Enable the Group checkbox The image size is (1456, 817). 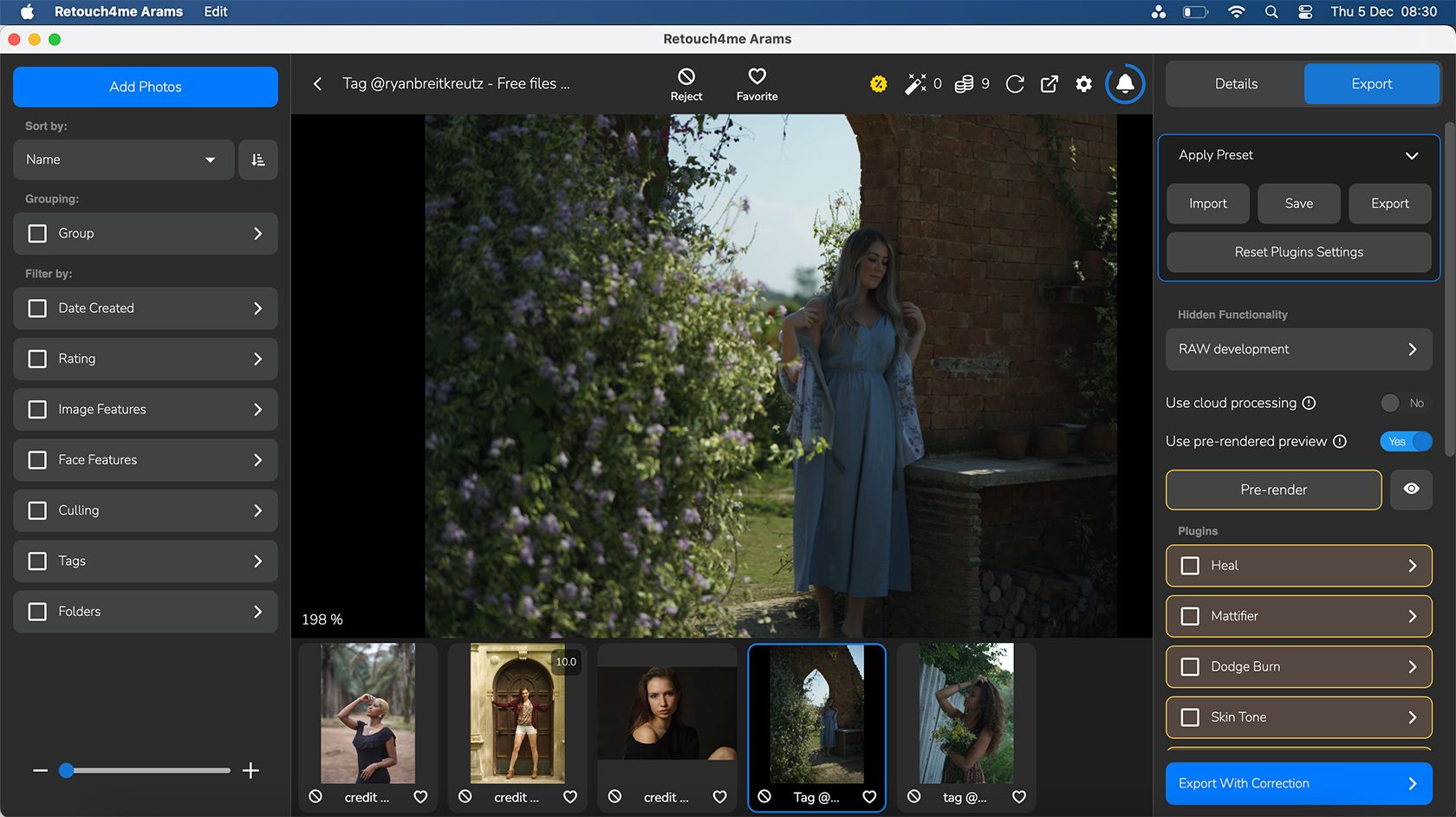pyautogui.click(x=37, y=233)
